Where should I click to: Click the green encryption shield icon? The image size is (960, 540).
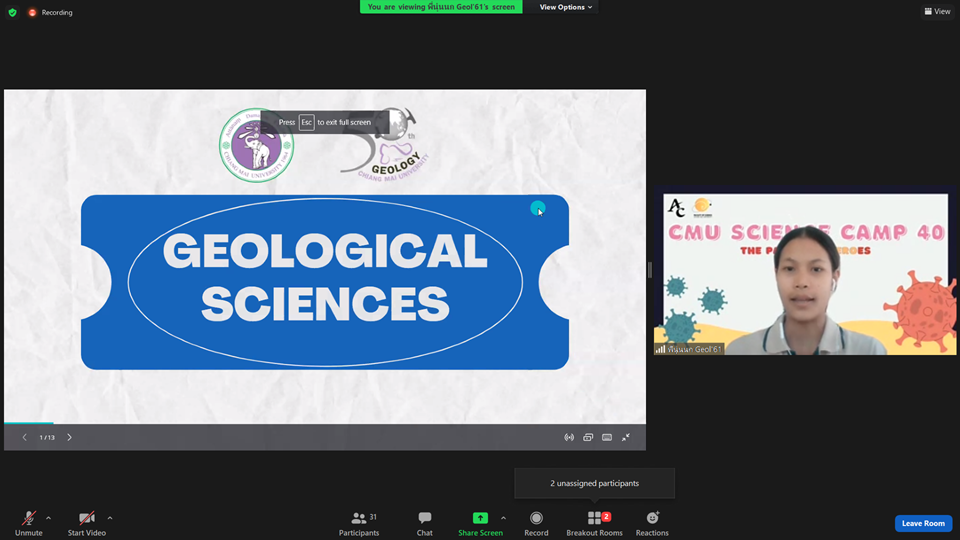tap(13, 12)
